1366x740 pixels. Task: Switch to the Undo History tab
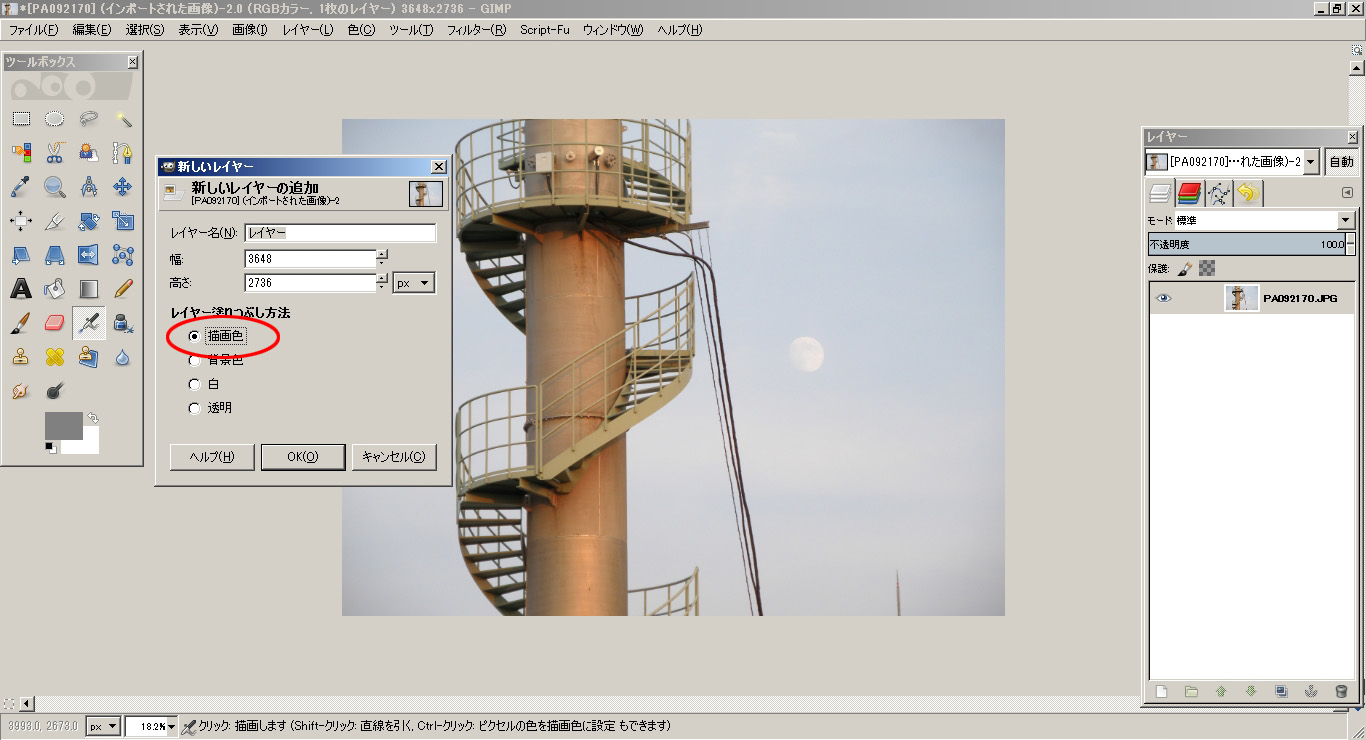click(1249, 193)
